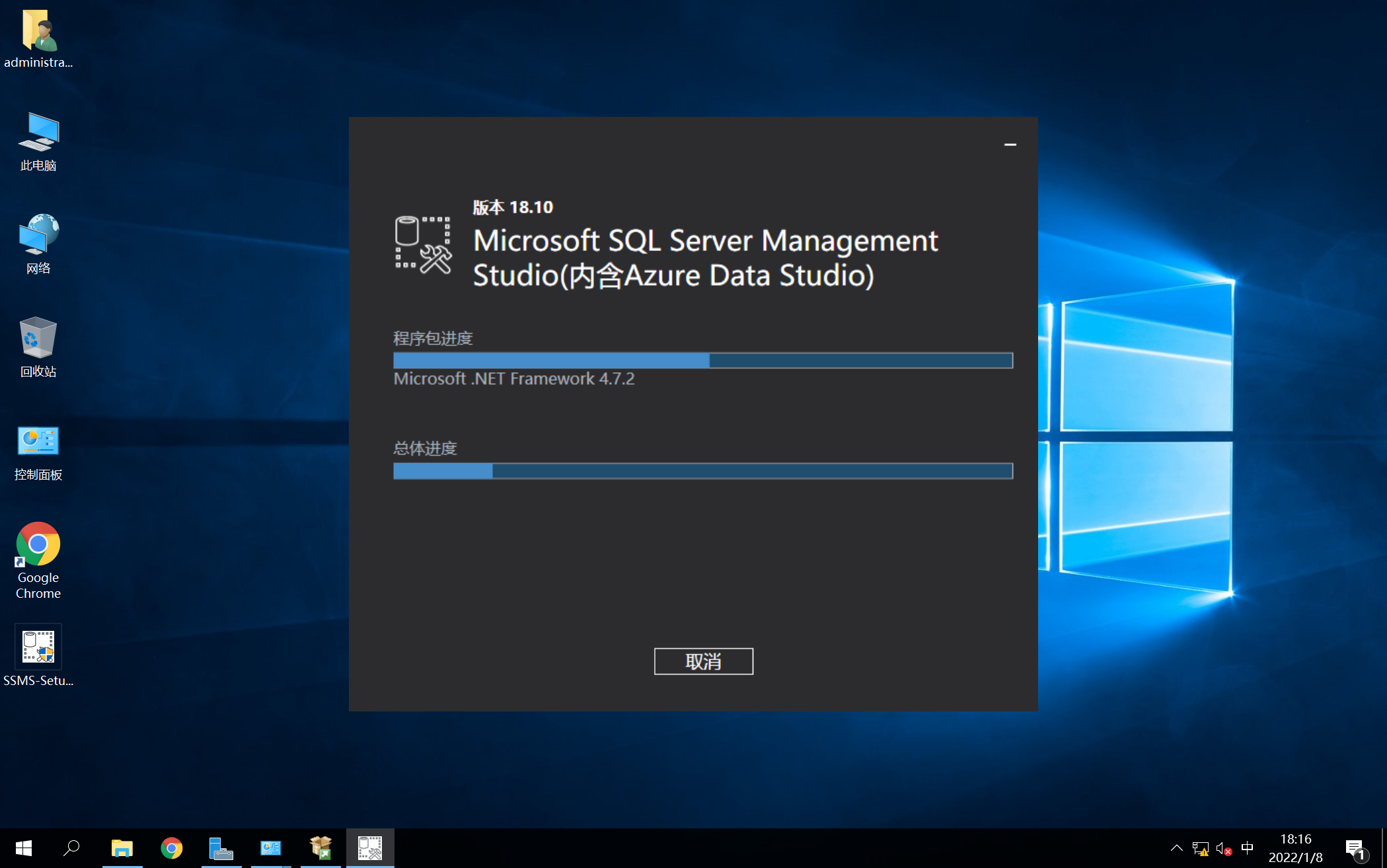Toggle the language input indicator 中
The width and height of the screenshot is (1387, 868).
click(x=1246, y=847)
